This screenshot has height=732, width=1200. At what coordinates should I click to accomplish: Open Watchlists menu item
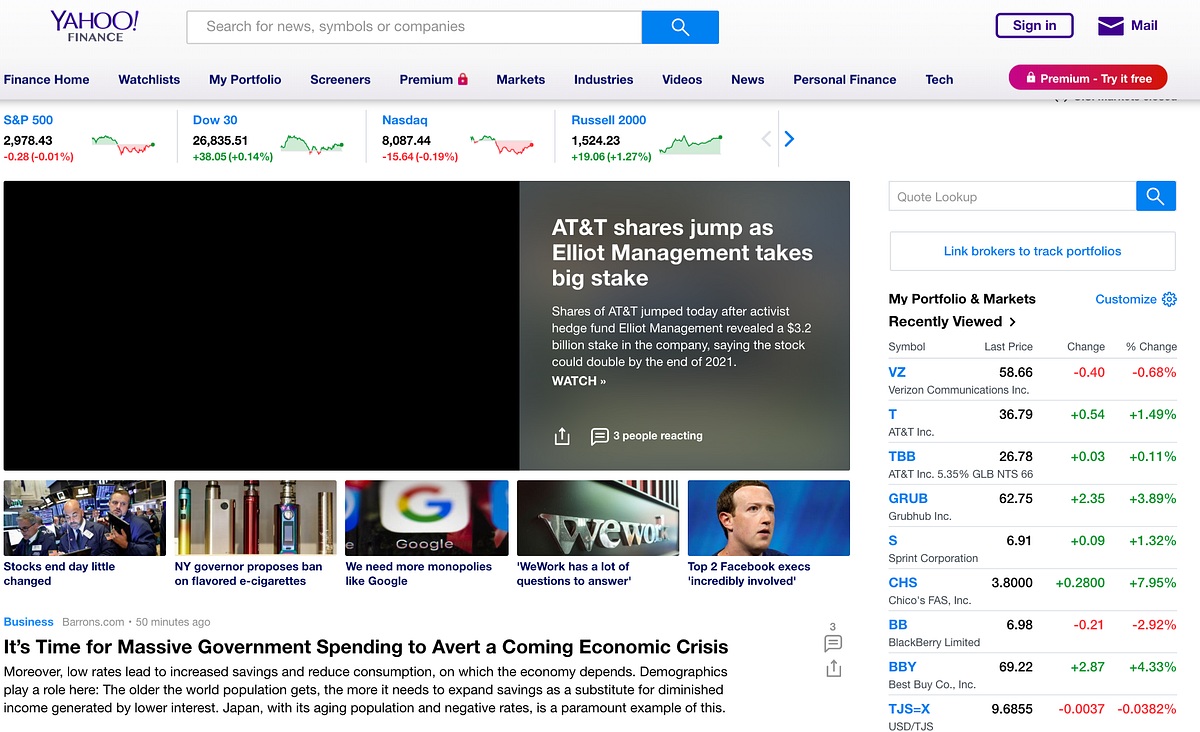[x=149, y=79]
